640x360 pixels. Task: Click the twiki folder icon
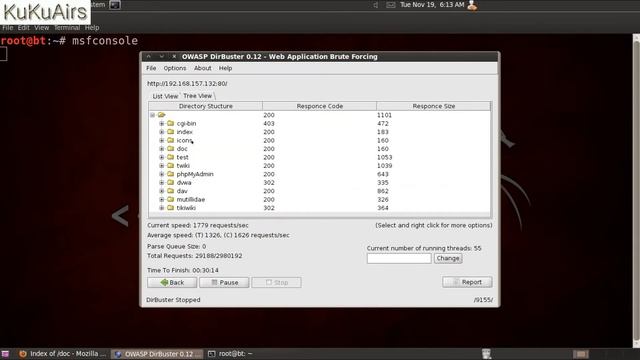[171, 166]
